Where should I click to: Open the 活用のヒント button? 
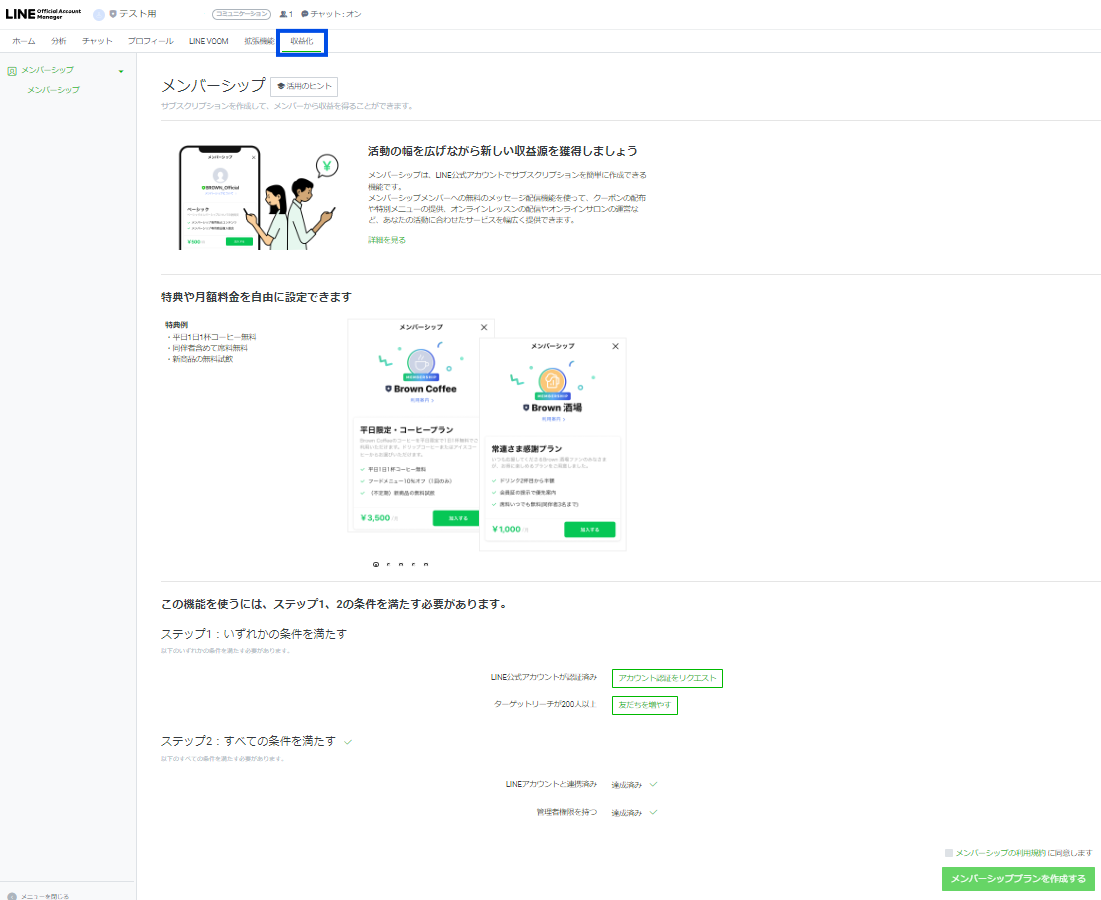[304, 86]
